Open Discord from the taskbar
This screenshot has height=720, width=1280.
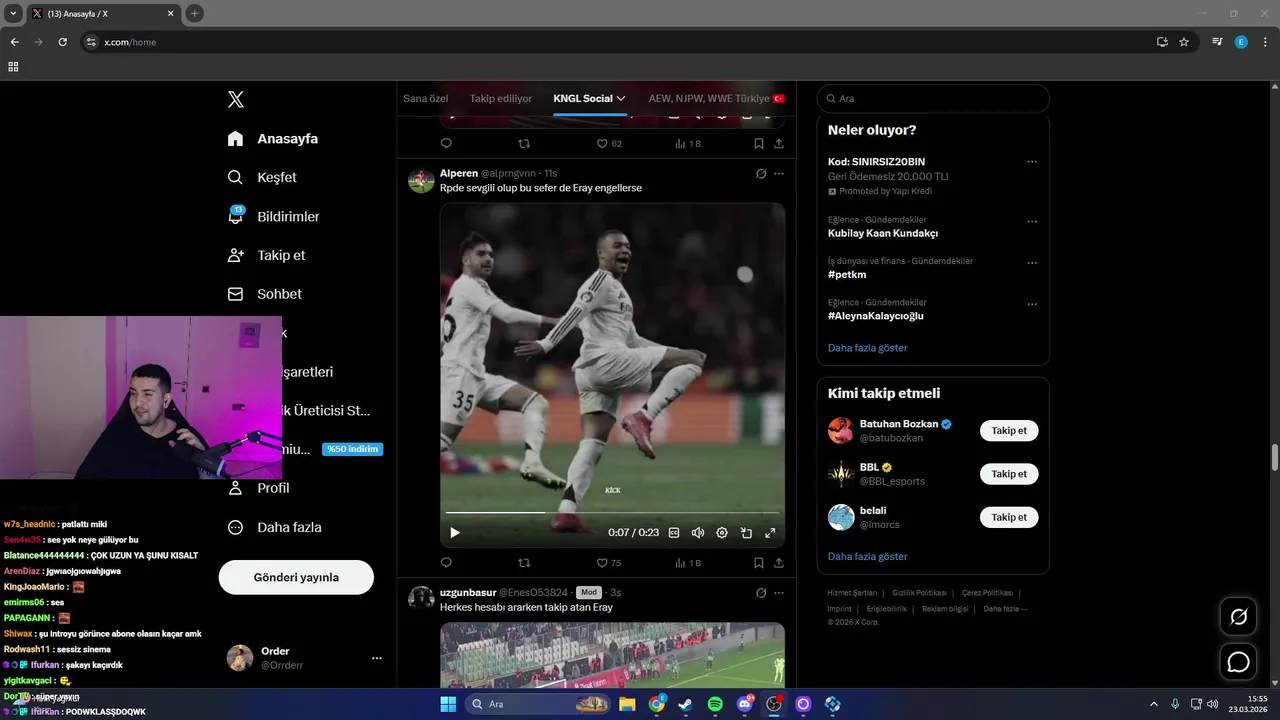(744, 704)
